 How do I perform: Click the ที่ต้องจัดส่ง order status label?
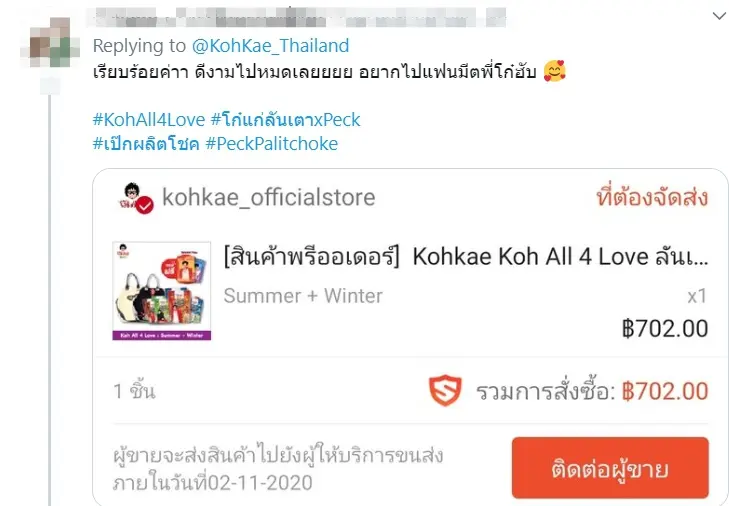coord(652,197)
